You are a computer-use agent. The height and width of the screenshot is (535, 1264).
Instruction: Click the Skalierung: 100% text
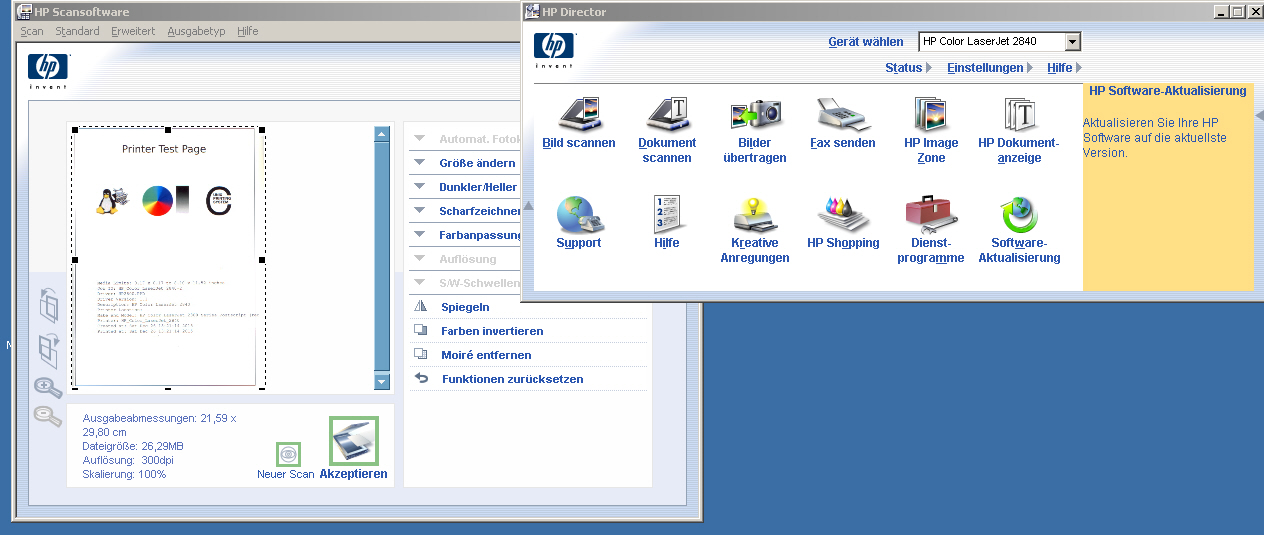tap(124, 474)
